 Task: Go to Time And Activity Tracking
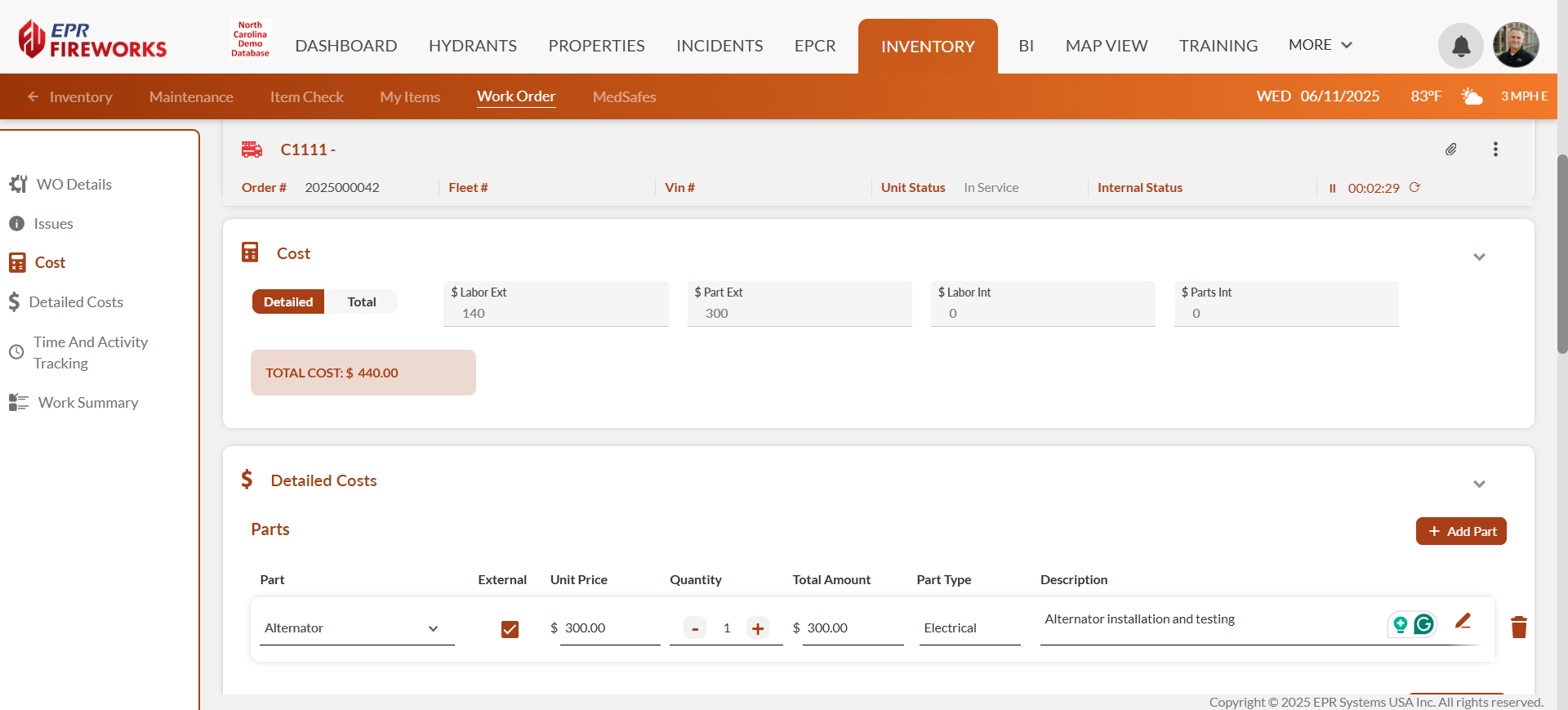[x=90, y=352]
